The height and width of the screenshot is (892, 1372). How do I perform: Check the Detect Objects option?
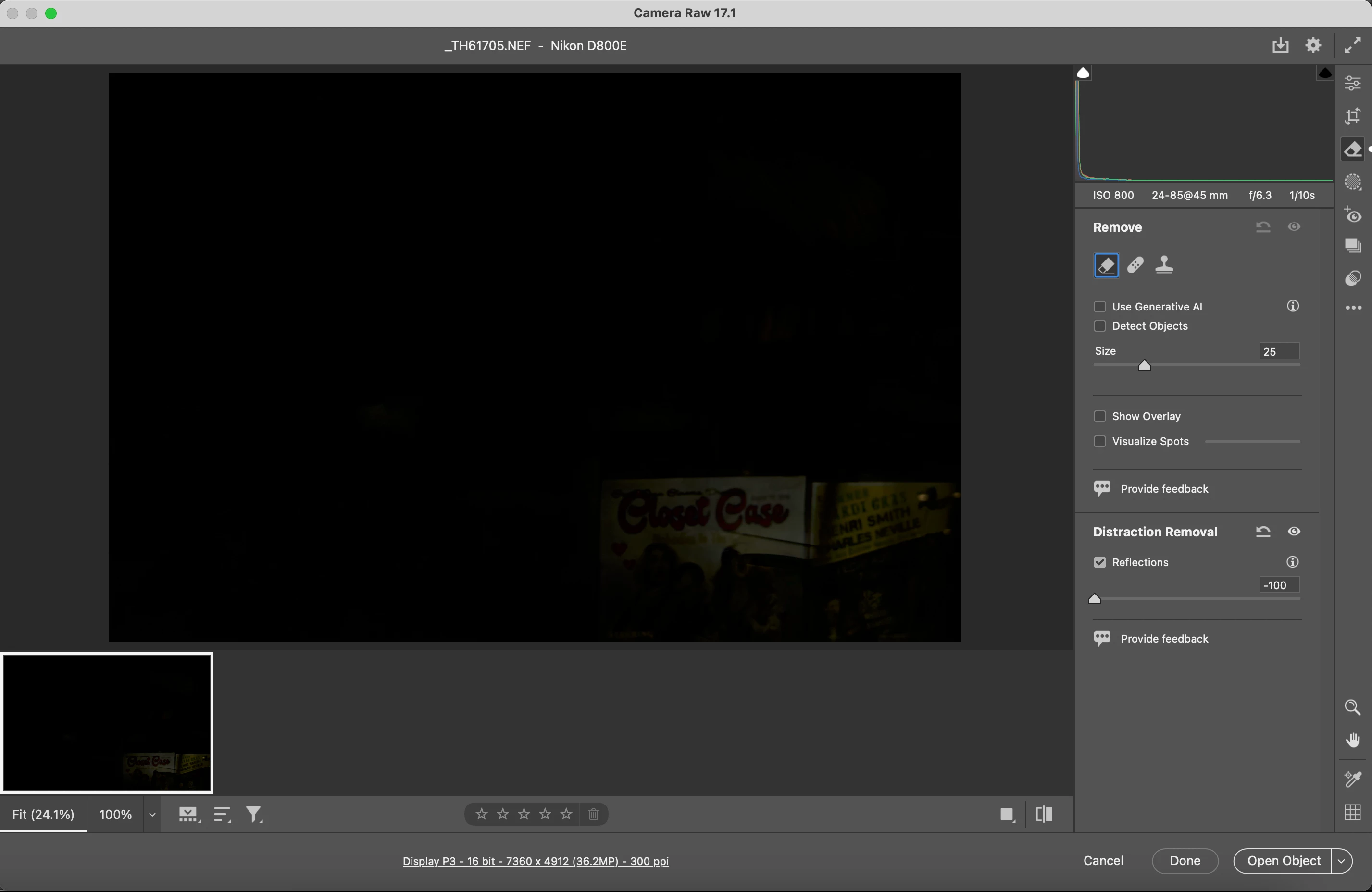(x=1100, y=326)
